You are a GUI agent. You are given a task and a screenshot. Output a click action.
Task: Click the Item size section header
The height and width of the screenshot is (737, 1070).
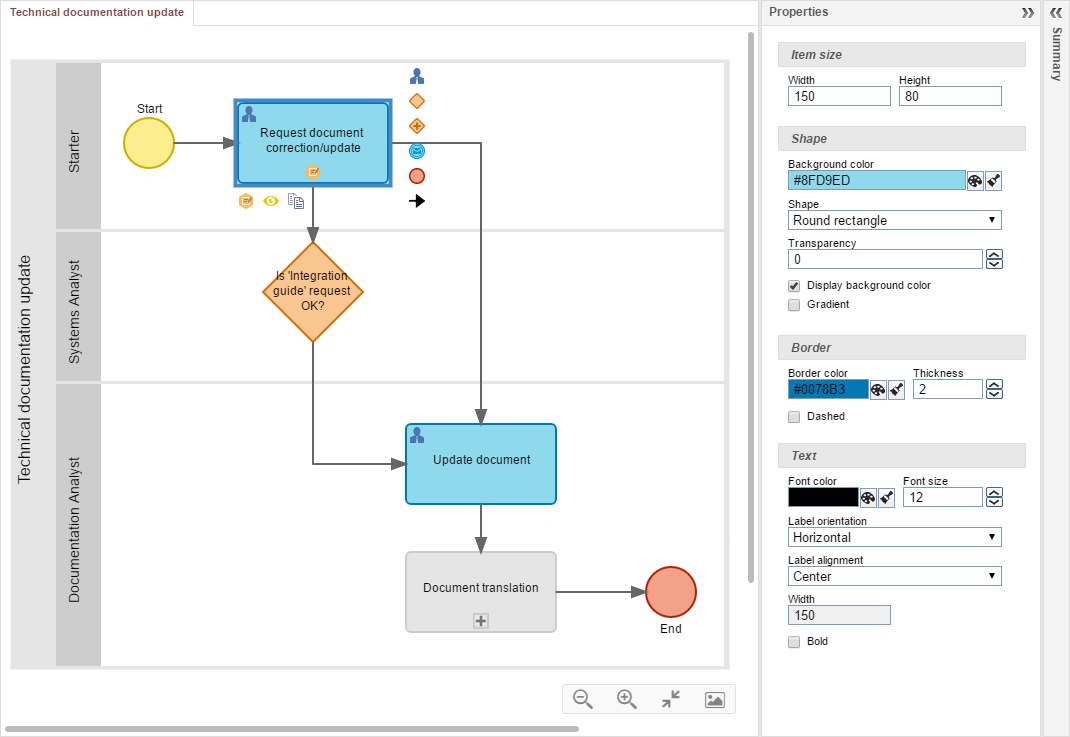(x=901, y=55)
